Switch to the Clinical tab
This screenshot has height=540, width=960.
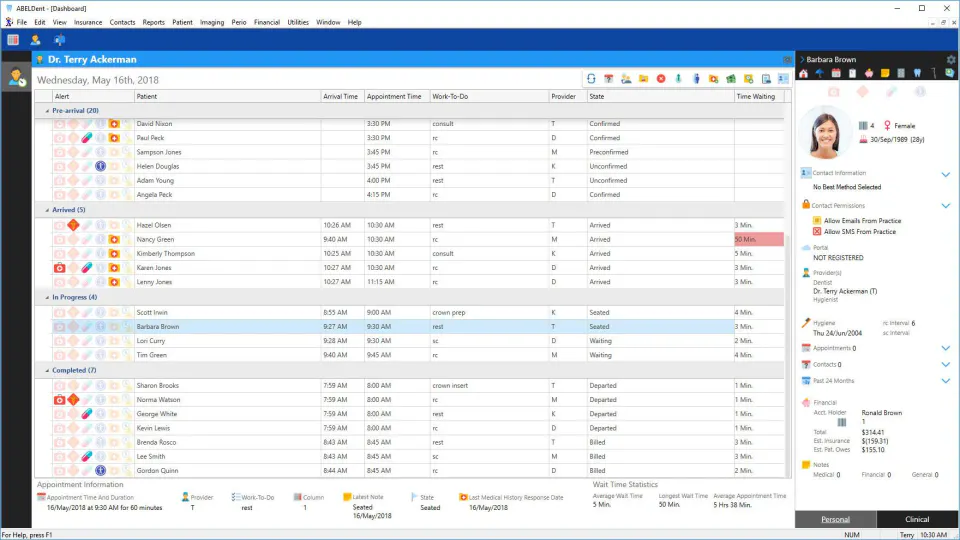pos(917,519)
